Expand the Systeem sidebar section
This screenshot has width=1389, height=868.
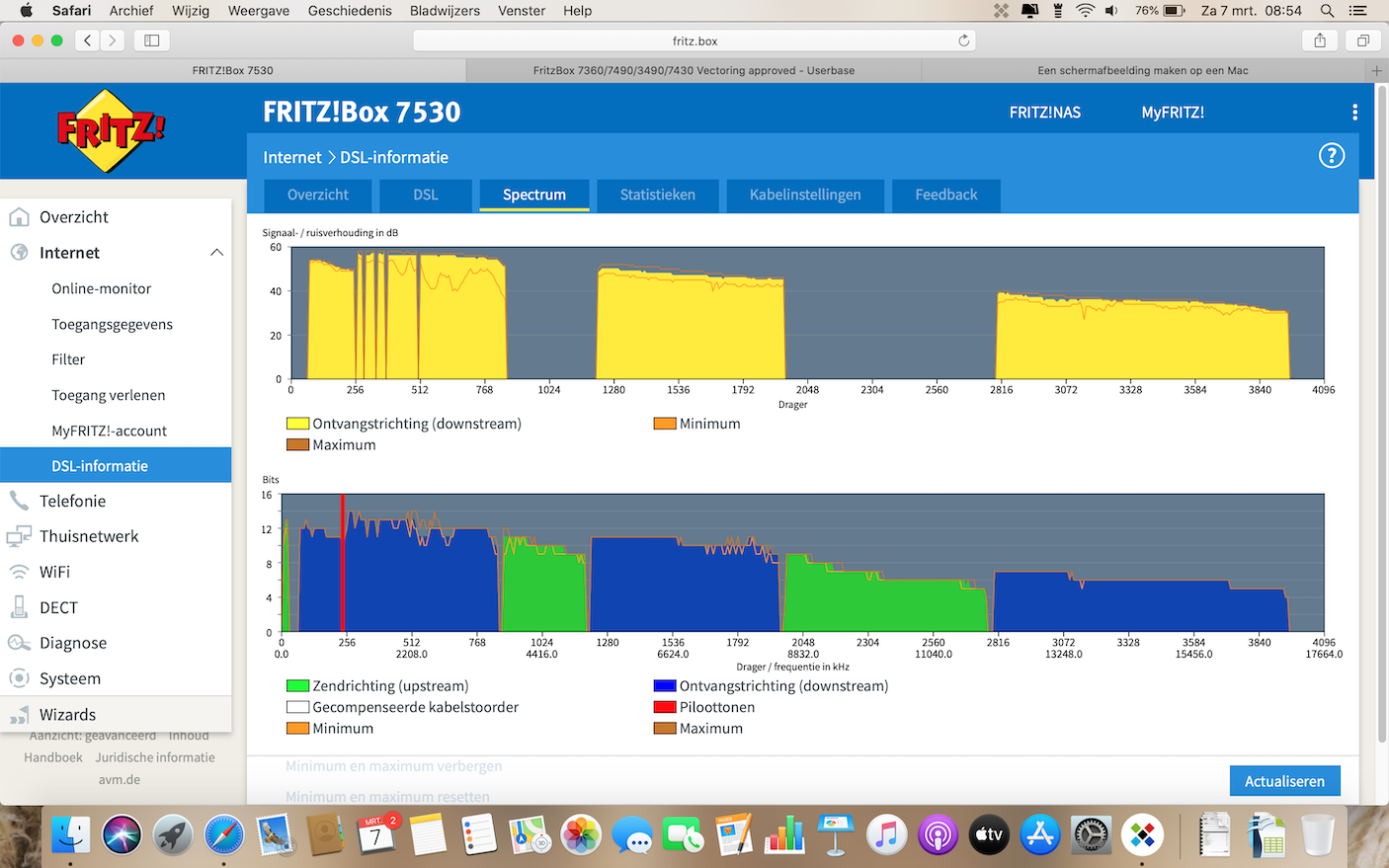point(70,678)
